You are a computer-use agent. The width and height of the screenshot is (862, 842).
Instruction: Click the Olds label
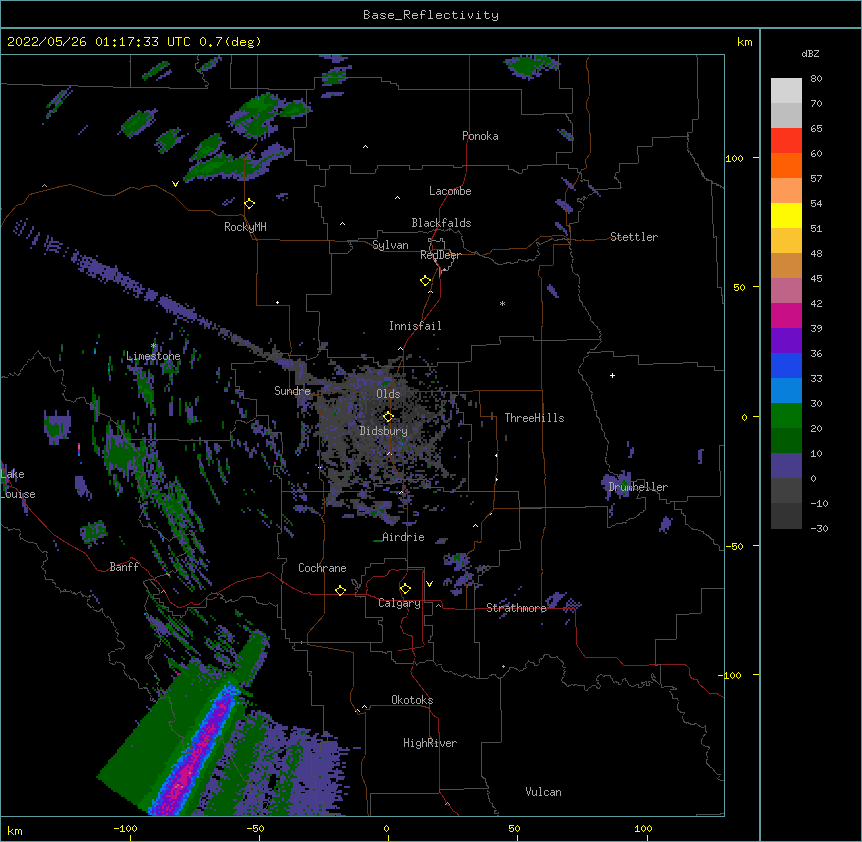(x=388, y=394)
